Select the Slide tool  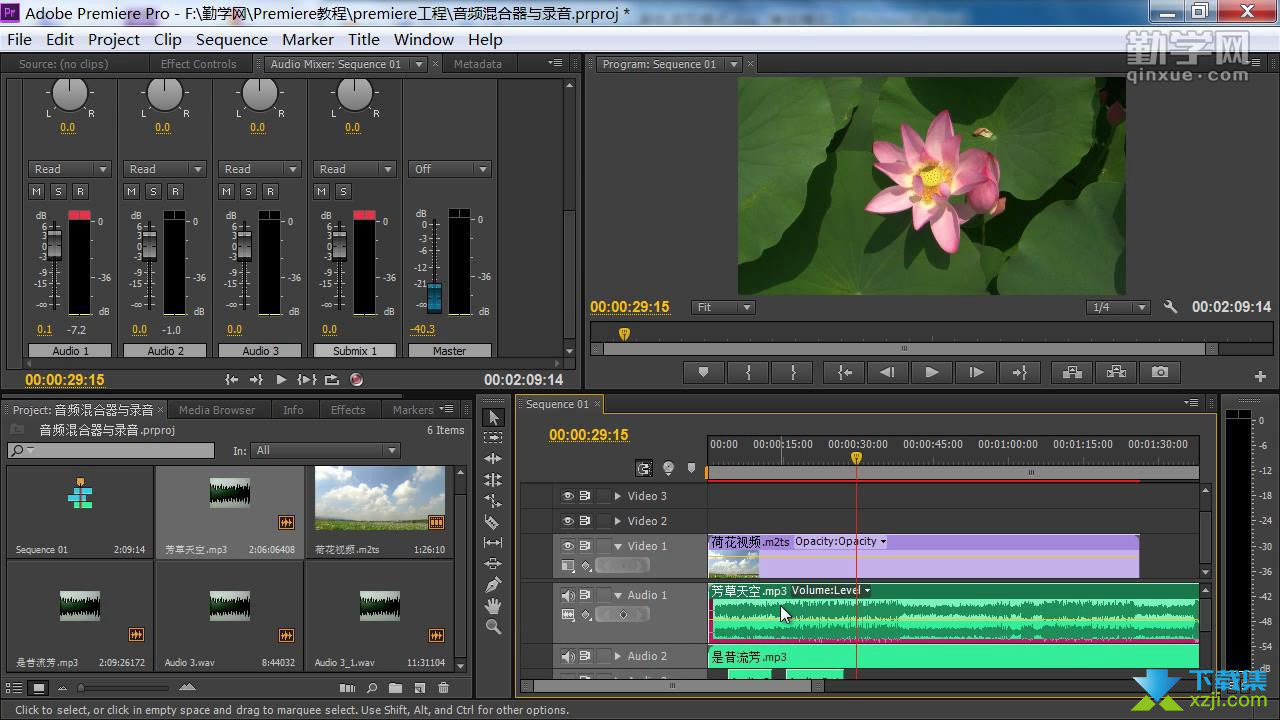point(493,564)
